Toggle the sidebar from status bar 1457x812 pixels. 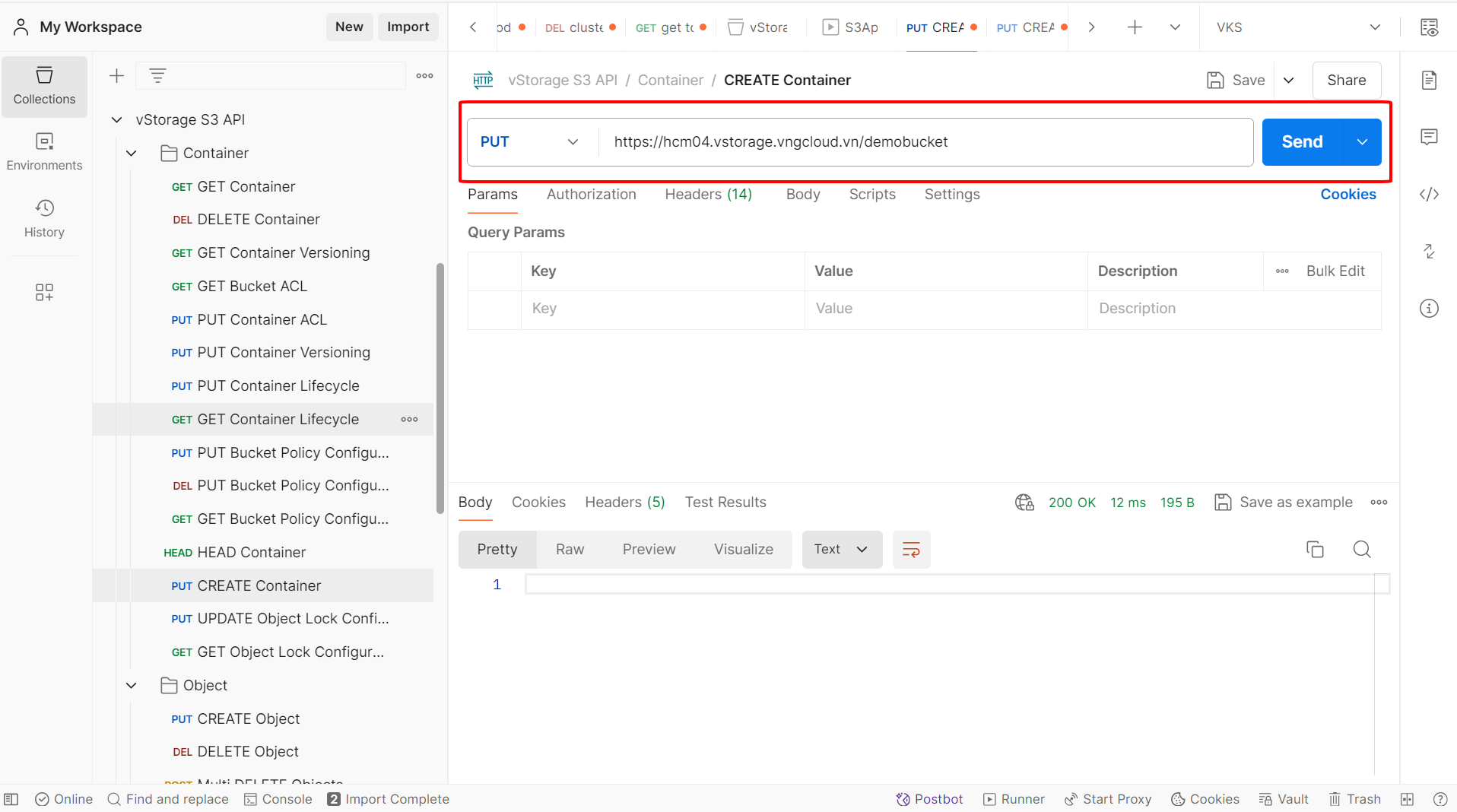pos(11,799)
